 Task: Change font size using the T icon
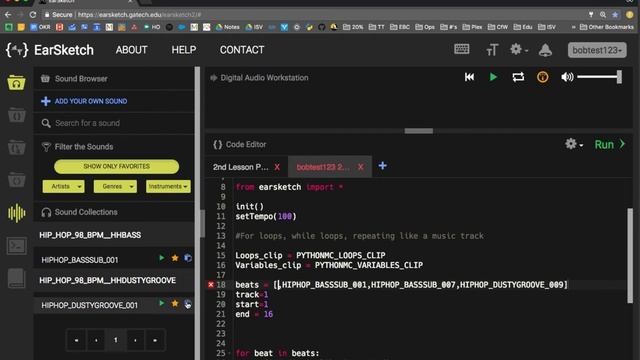pyautogui.click(x=492, y=50)
